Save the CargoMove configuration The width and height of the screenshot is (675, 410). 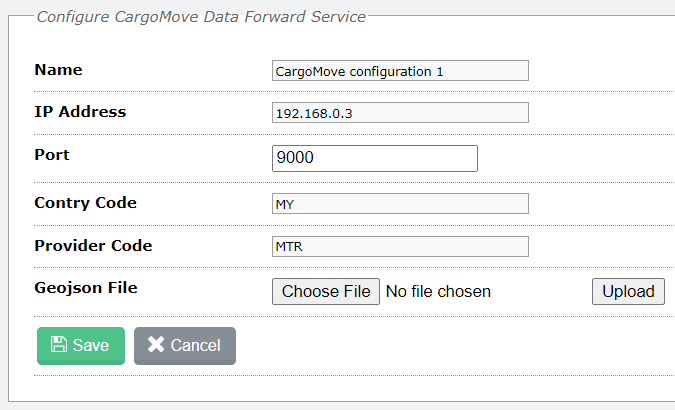coord(81,346)
